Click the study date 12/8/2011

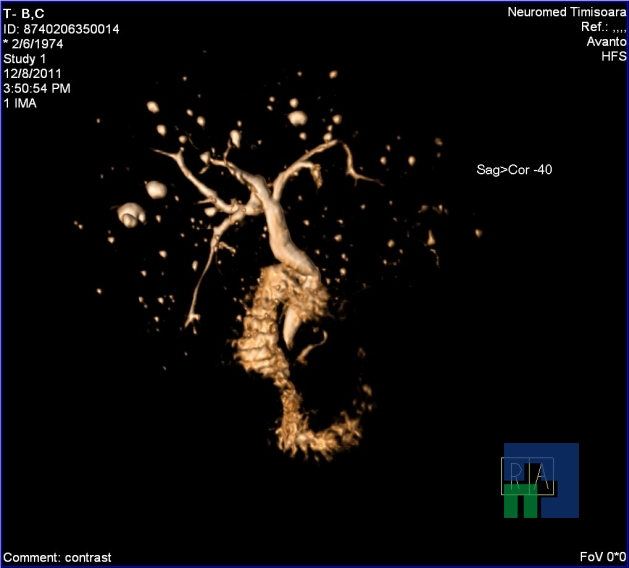pyautogui.click(x=32, y=74)
